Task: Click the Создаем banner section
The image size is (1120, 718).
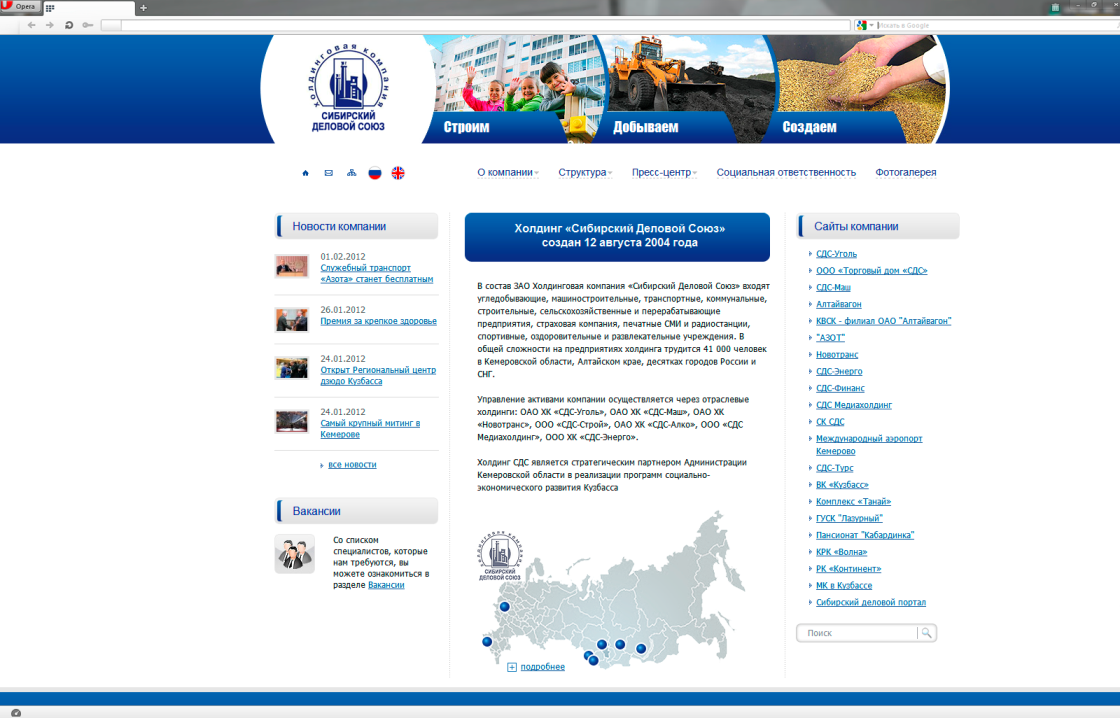Action: 857,89
